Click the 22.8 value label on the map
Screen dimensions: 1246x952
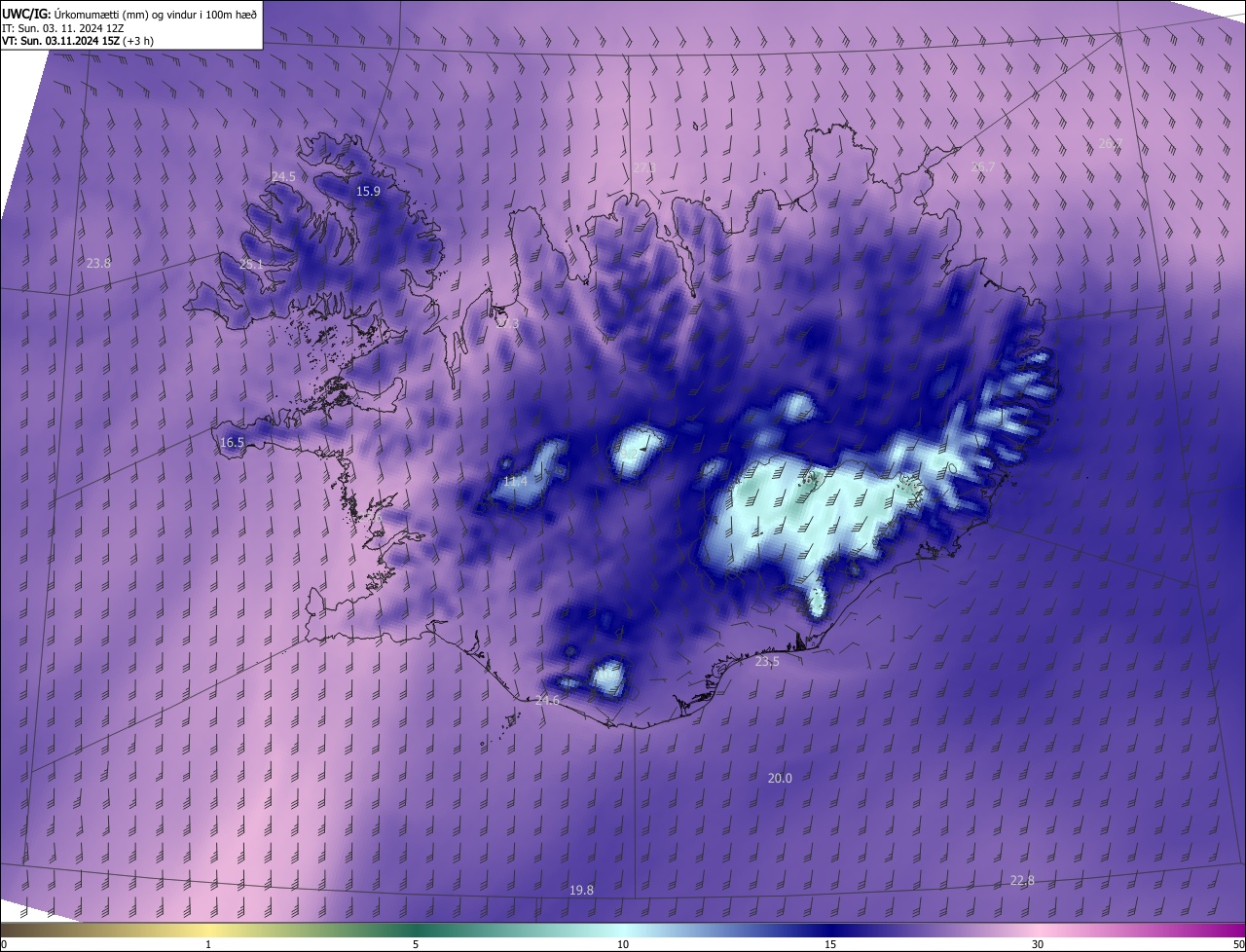pyautogui.click(x=1022, y=880)
